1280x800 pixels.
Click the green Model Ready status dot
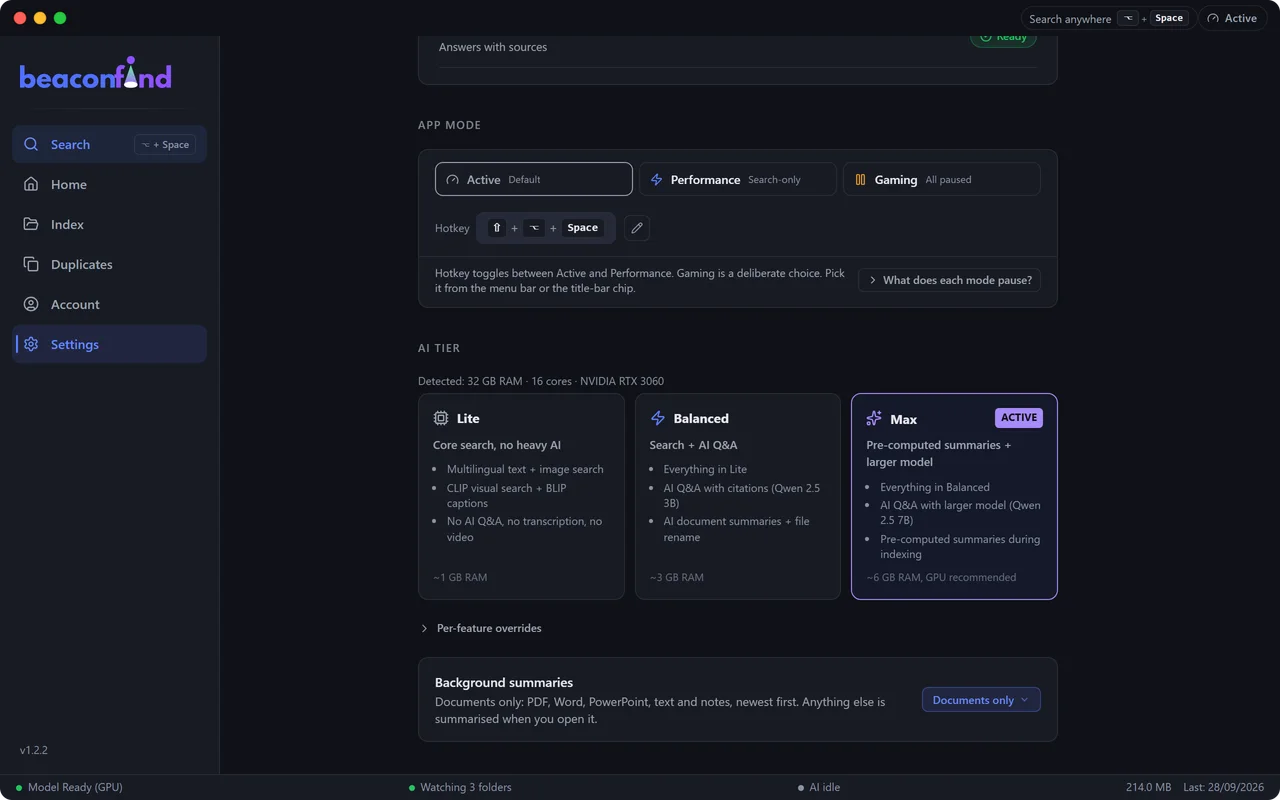[x=19, y=788]
